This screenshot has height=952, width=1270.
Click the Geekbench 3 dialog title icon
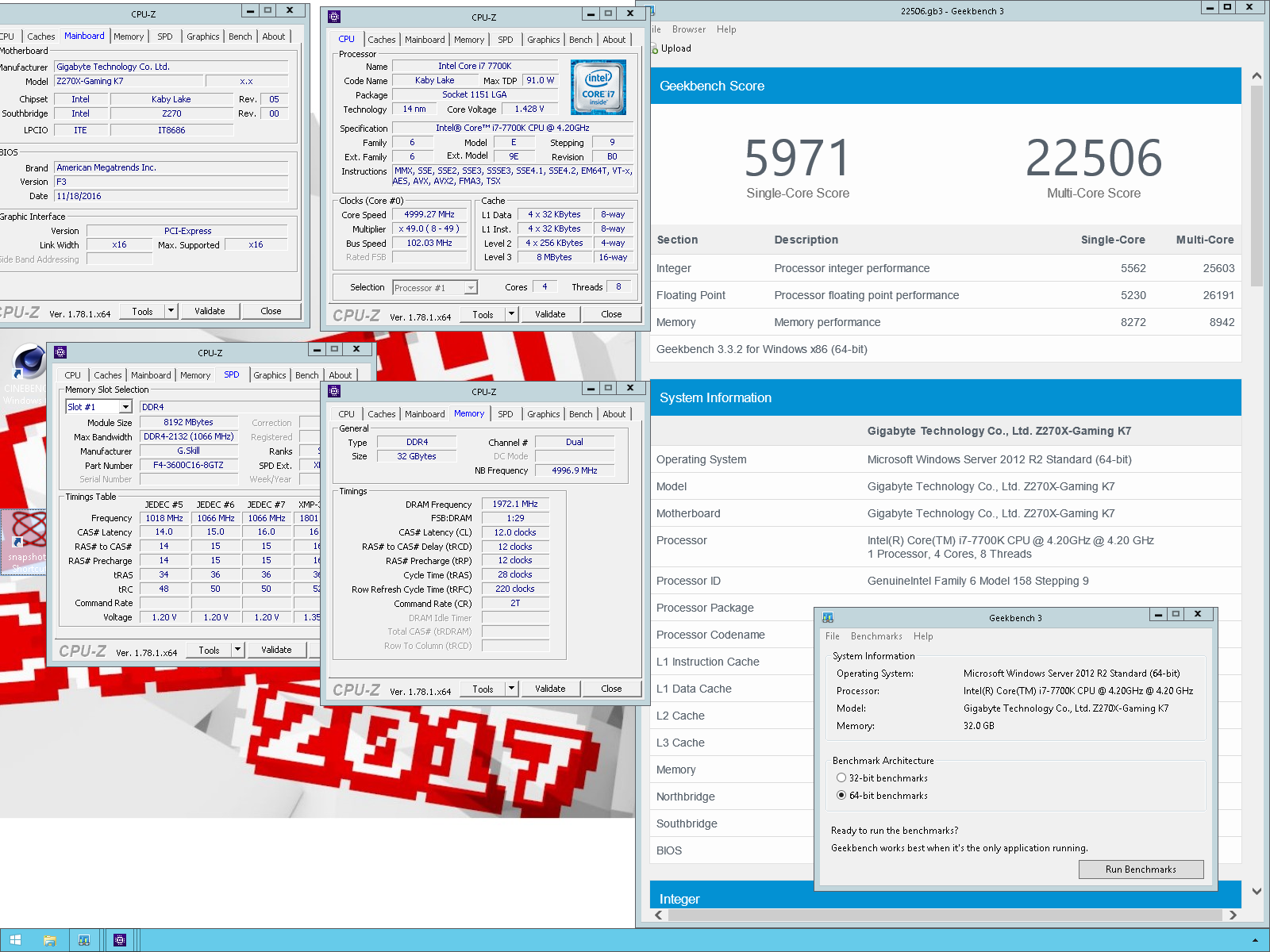(x=828, y=617)
